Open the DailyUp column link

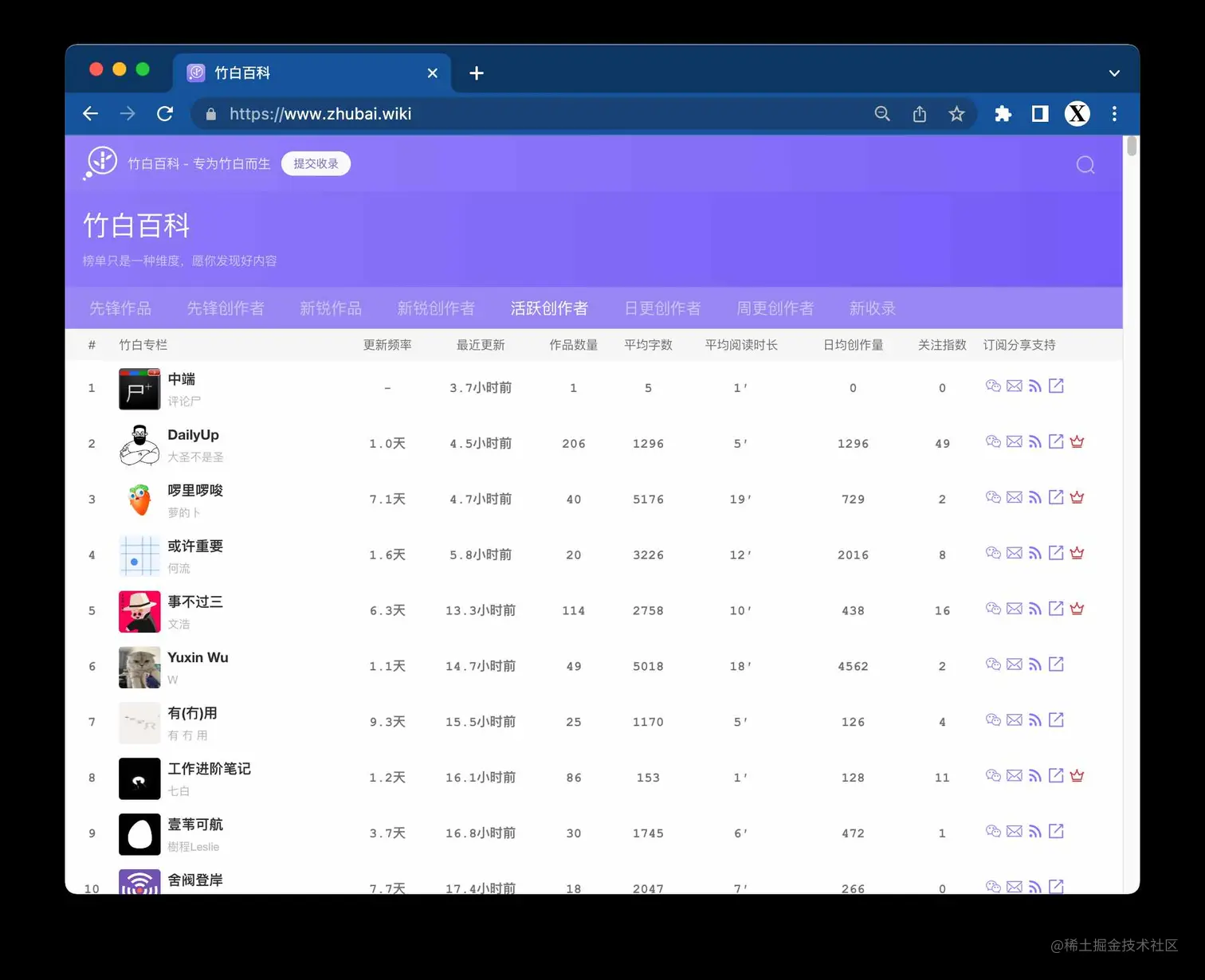(x=193, y=435)
